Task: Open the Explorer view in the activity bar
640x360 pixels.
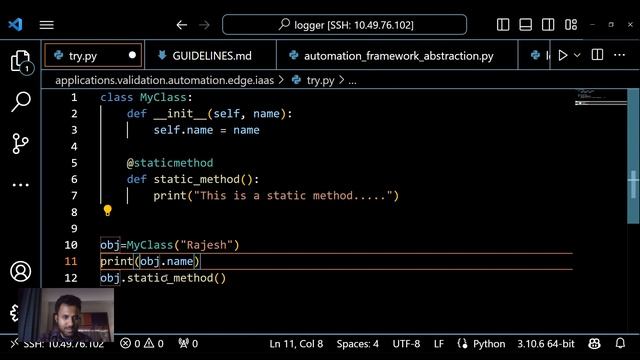Action: 20,61
